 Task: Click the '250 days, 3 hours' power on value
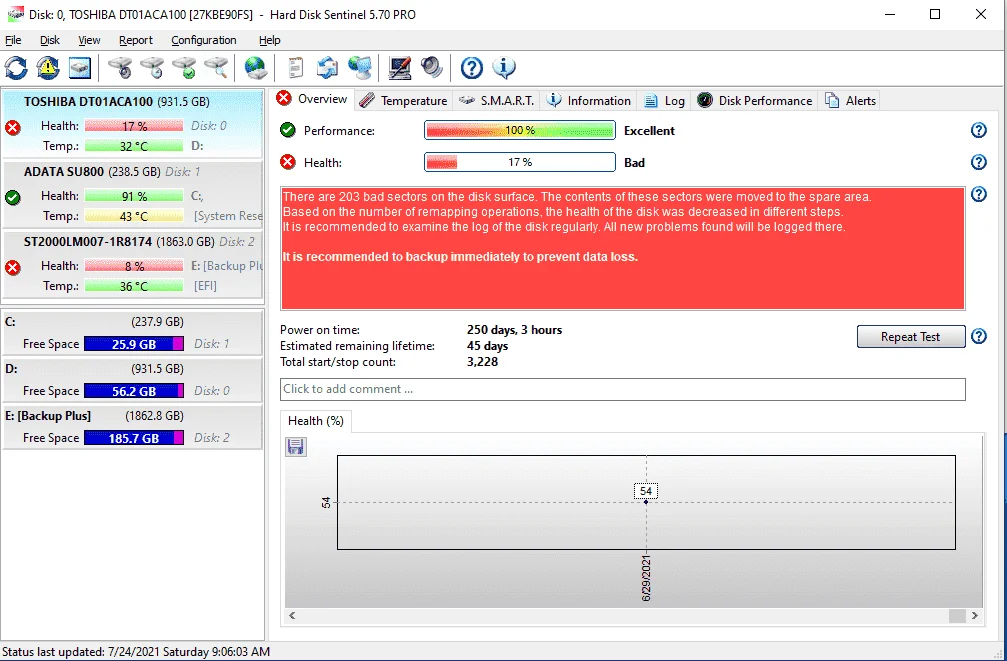(x=514, y=330)
